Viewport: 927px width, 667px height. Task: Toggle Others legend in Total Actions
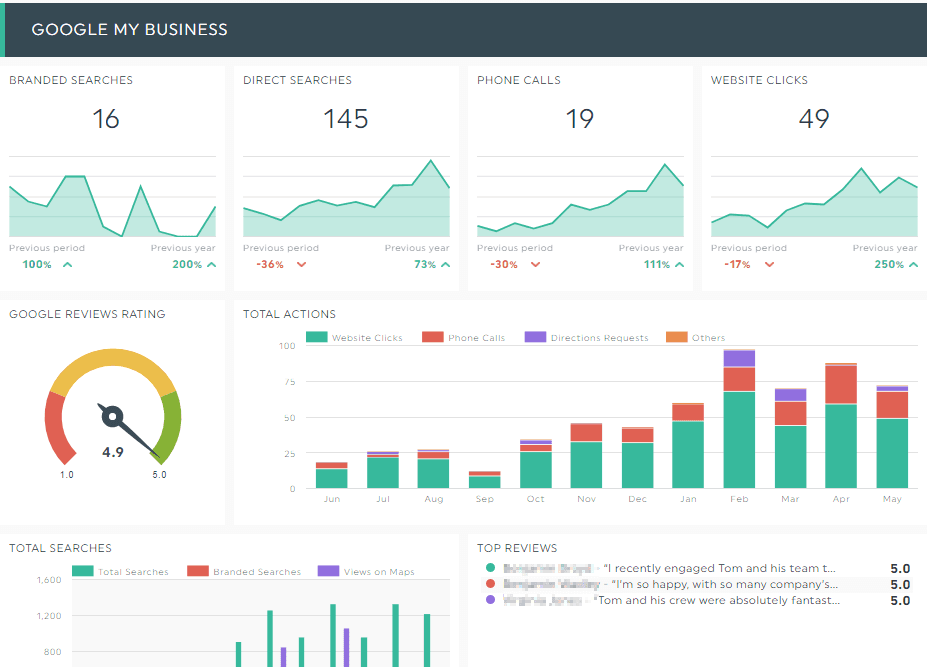(695, 338)
